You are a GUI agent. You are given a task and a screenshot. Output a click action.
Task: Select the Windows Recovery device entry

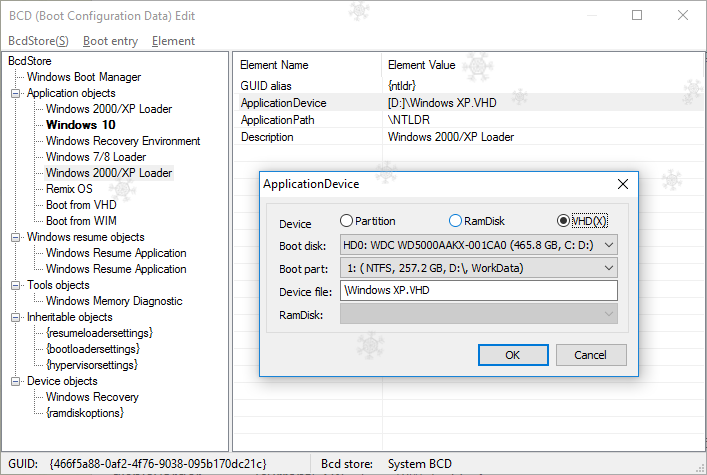[x=92, y=397]
